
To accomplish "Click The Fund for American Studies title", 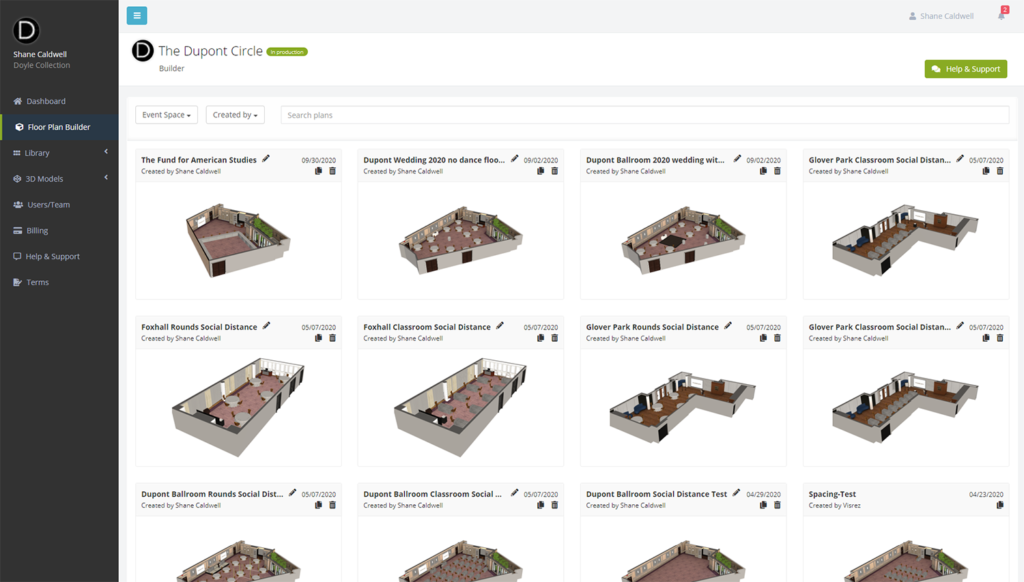I will (x=199, y=160).
